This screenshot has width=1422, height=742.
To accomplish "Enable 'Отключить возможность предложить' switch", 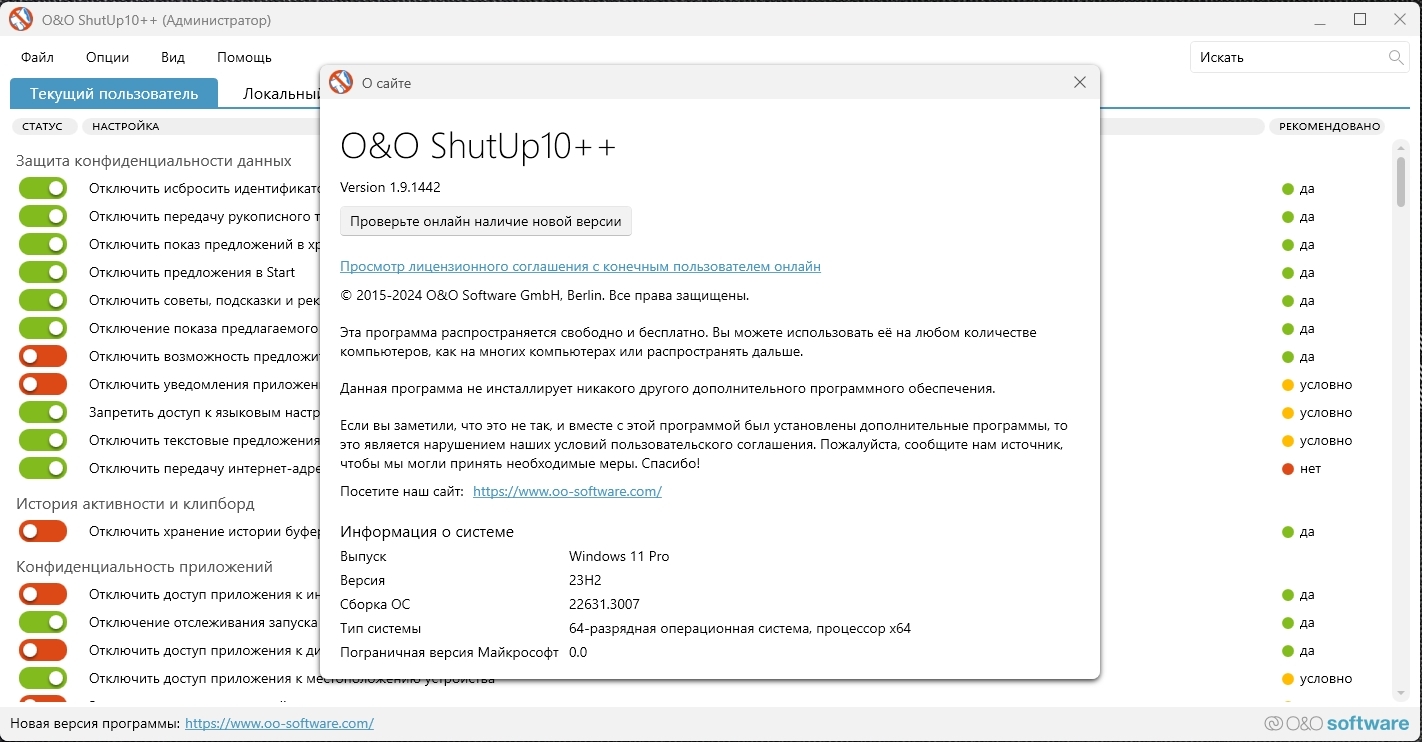I will click(x=43, y=356).
